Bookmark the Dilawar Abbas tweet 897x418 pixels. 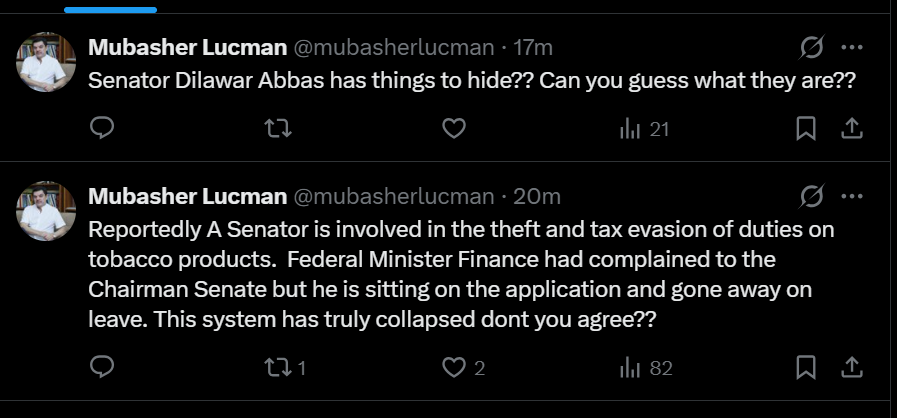[805, 129]
